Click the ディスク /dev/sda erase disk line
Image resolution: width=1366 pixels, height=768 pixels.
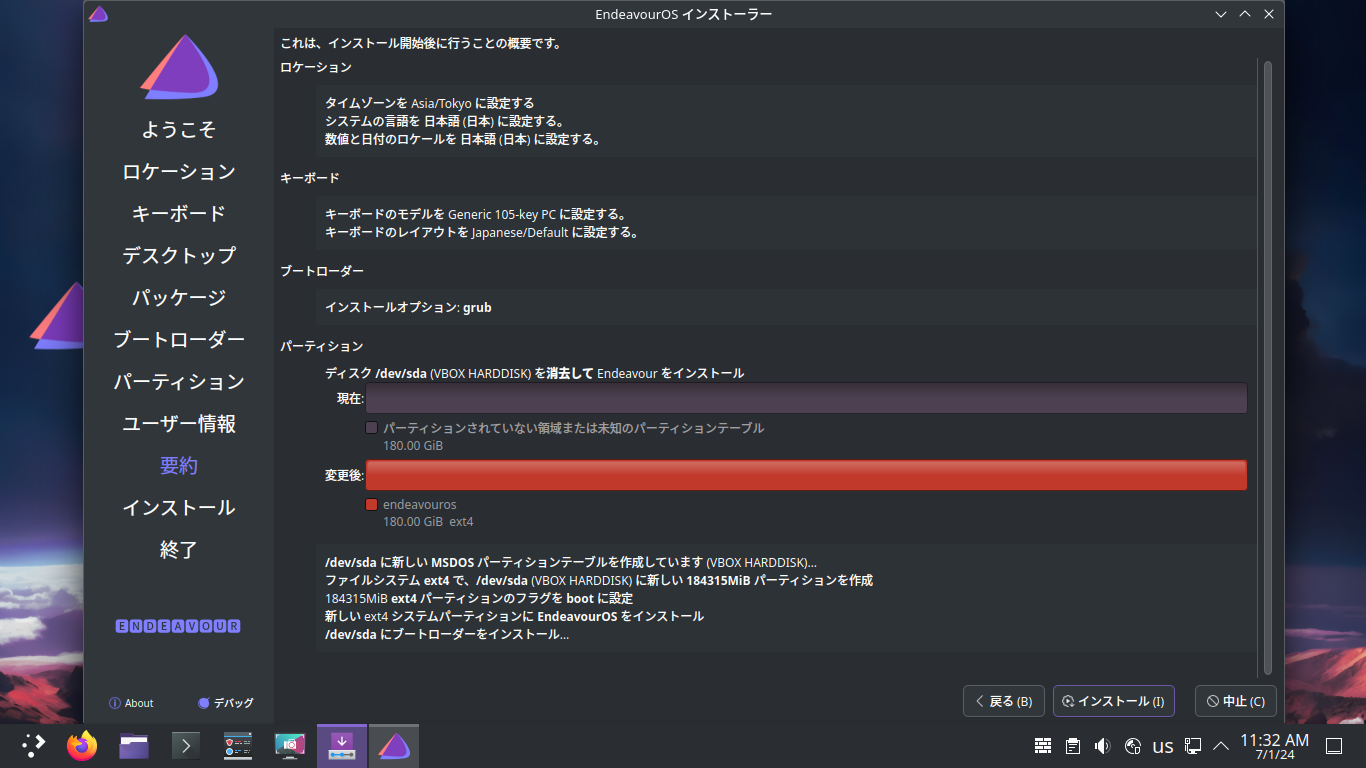535,373
